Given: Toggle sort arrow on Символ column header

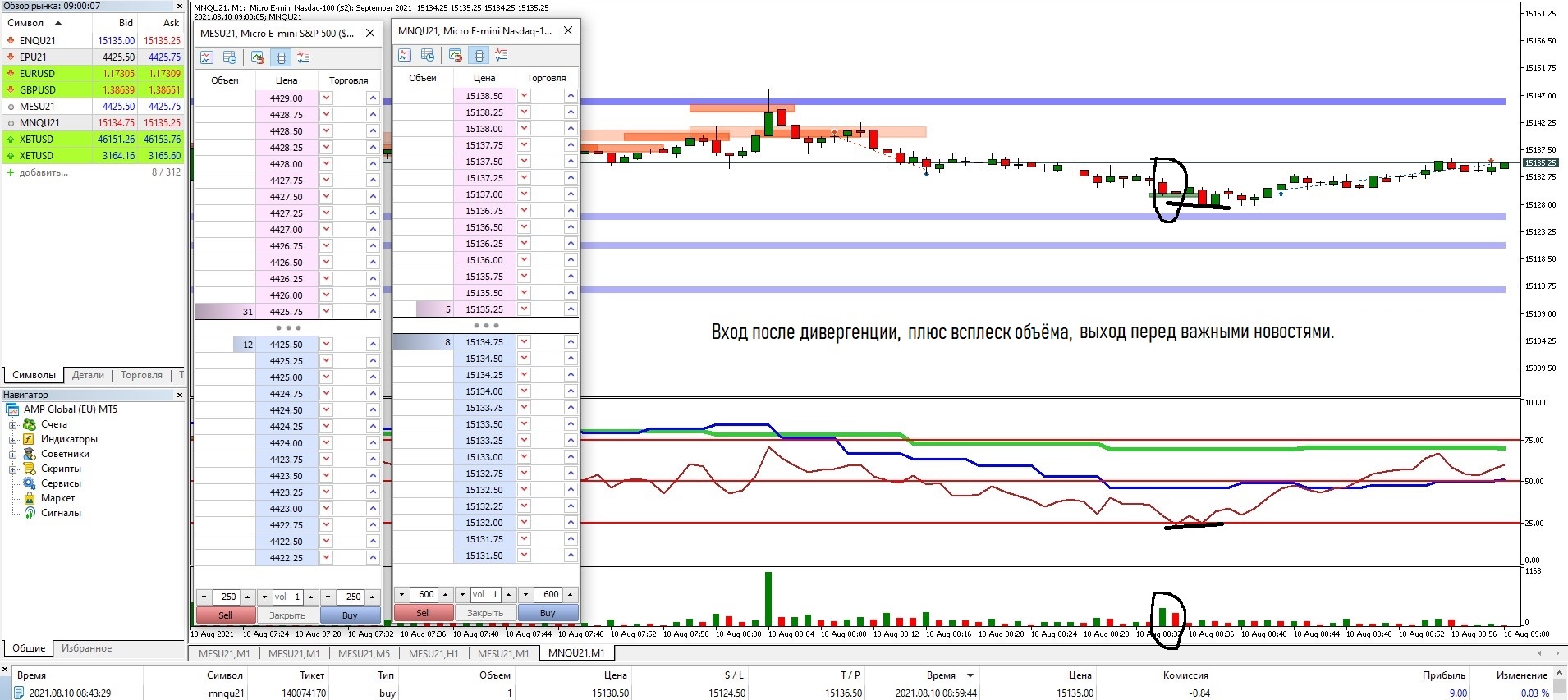Looking at the screenshot, I should (58, 23).
